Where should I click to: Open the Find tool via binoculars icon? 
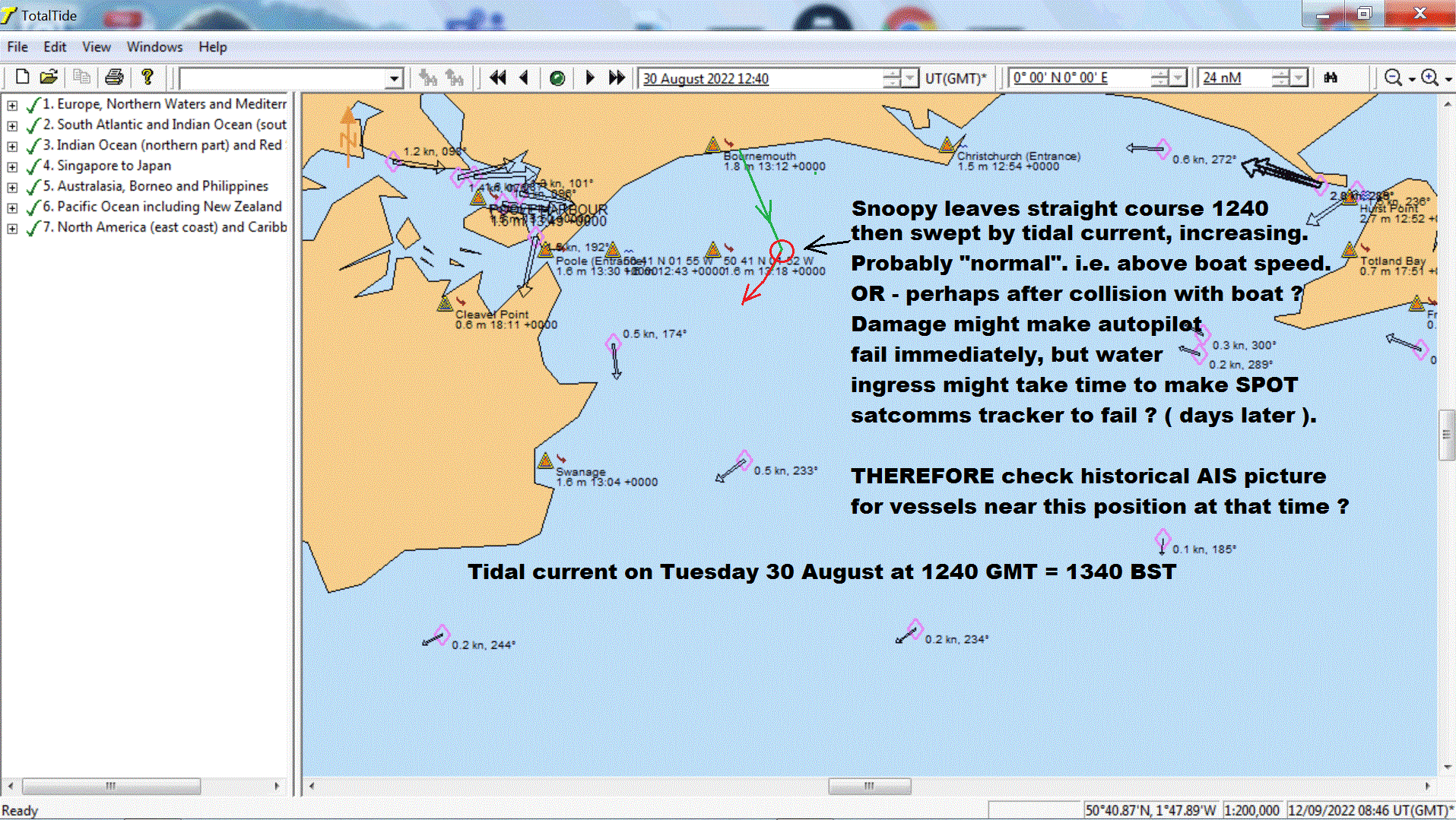(1331, 77)
